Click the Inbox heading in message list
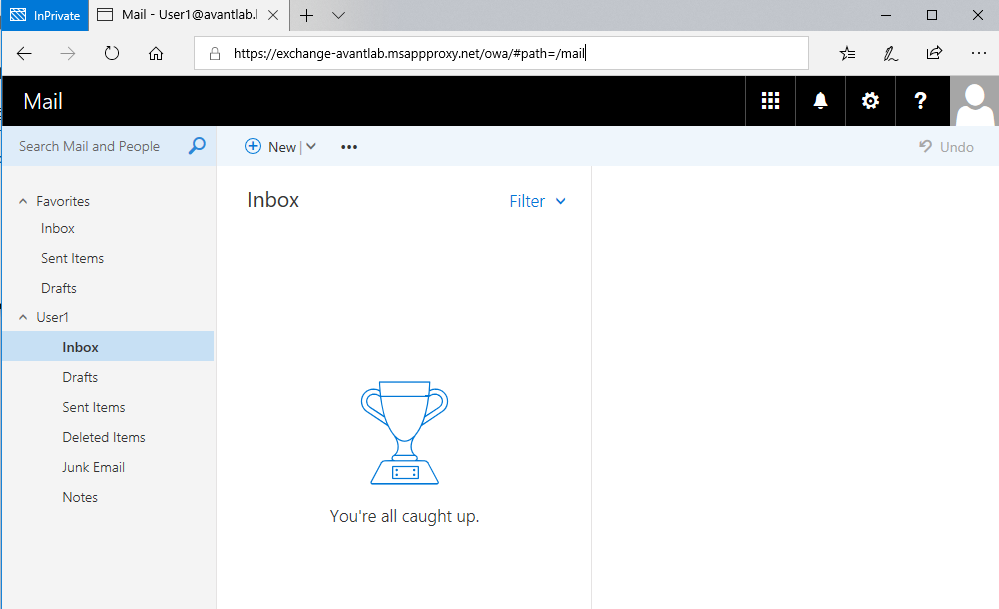999x609 pixels. tap(273, 200)
